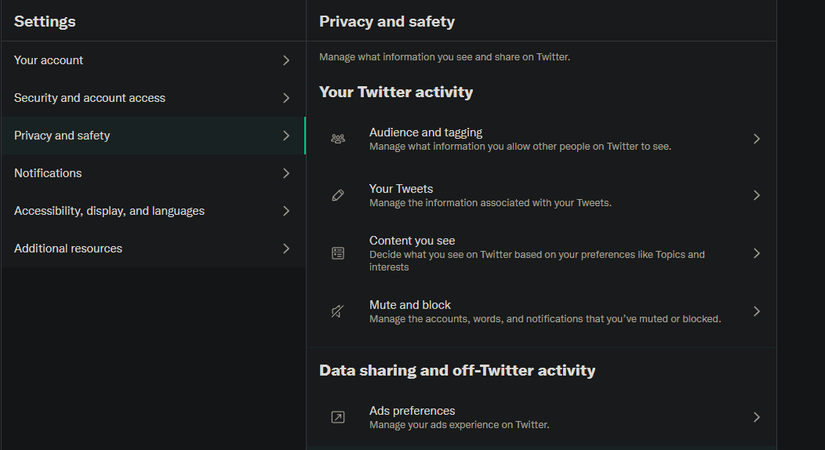Expand Additional resources chevron
Viewport: 825px width, 450px height.
click(286, 248)
